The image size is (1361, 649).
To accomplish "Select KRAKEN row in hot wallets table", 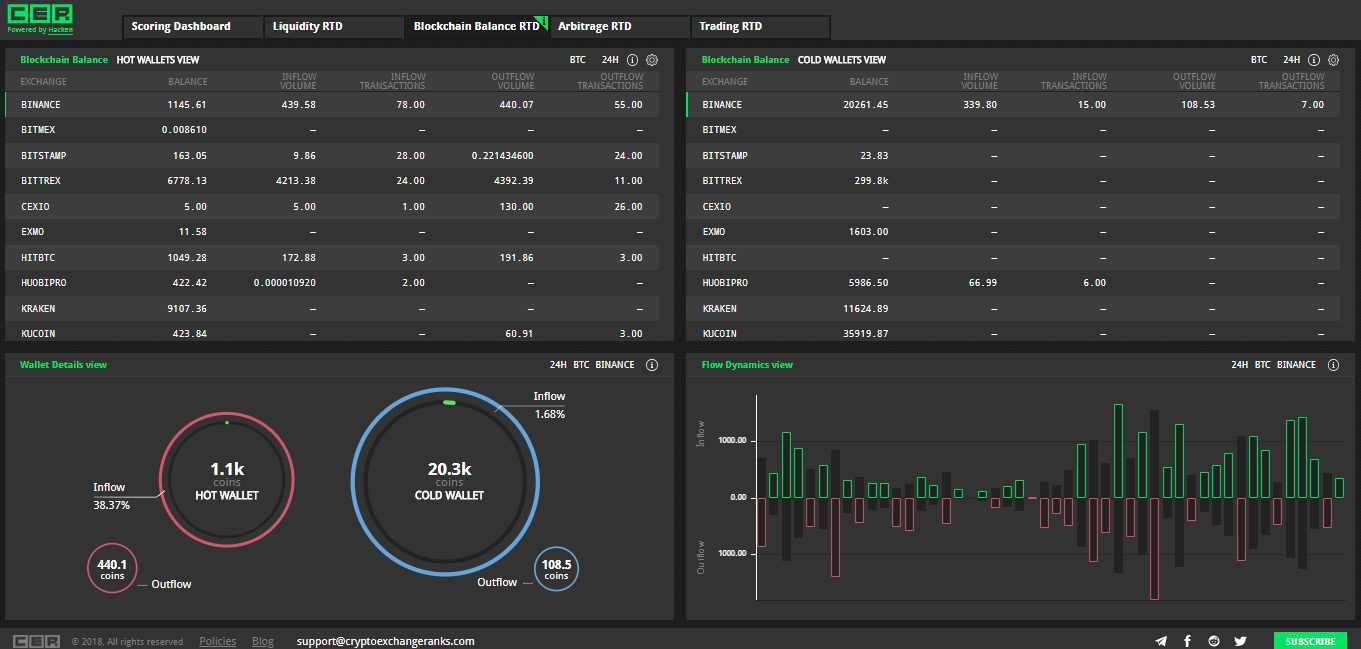I will tap(332, 309).
